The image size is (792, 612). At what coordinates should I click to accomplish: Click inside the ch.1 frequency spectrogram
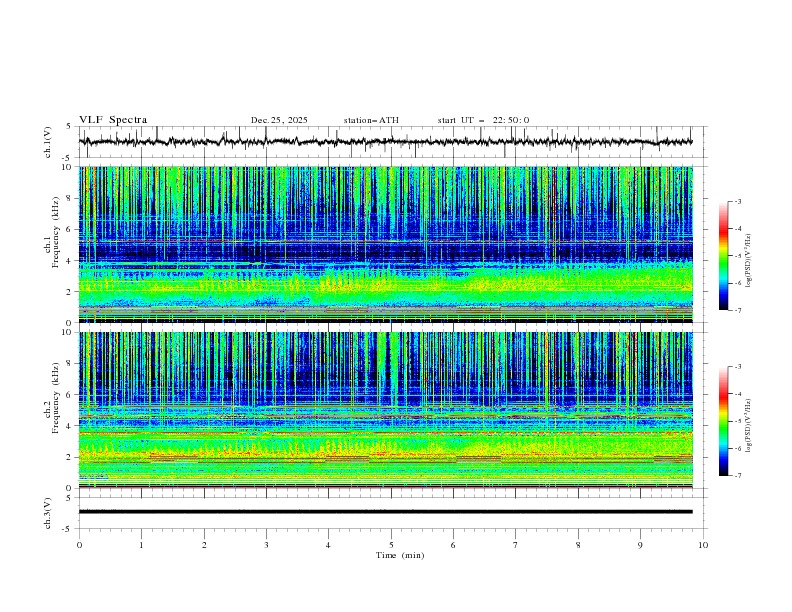[385, 244]
